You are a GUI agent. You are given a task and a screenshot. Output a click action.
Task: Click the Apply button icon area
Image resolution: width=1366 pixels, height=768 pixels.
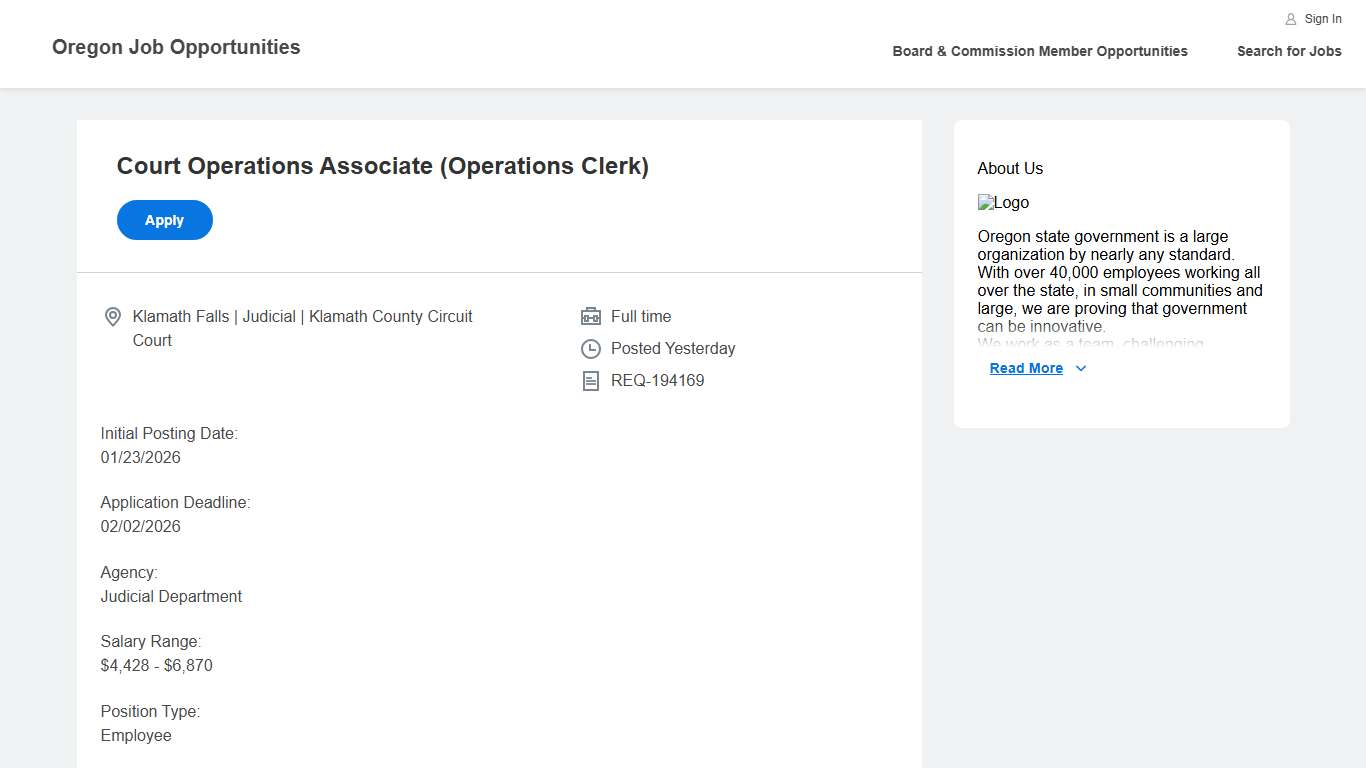point(164,220)
